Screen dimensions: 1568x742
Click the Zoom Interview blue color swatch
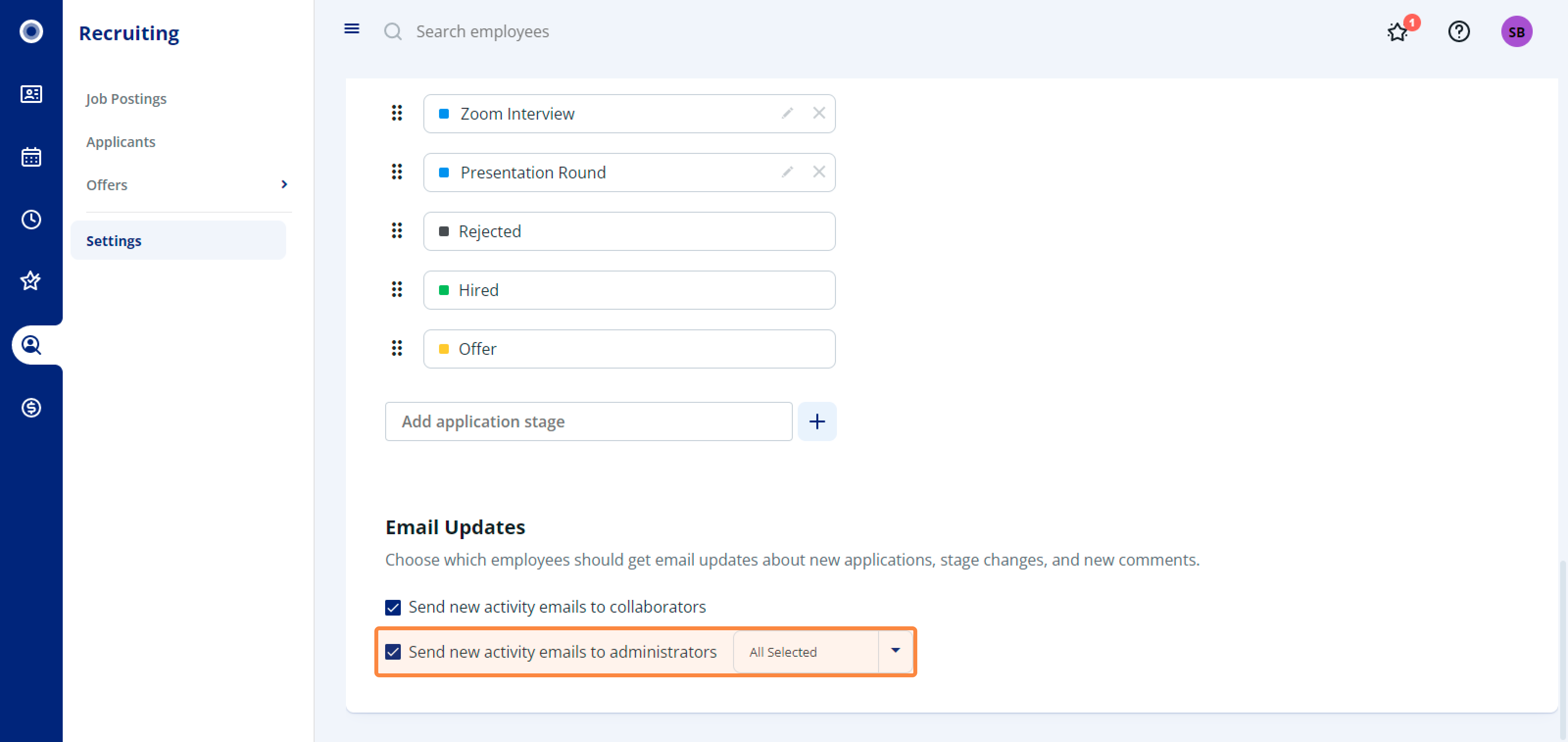(x=444, y=114)
